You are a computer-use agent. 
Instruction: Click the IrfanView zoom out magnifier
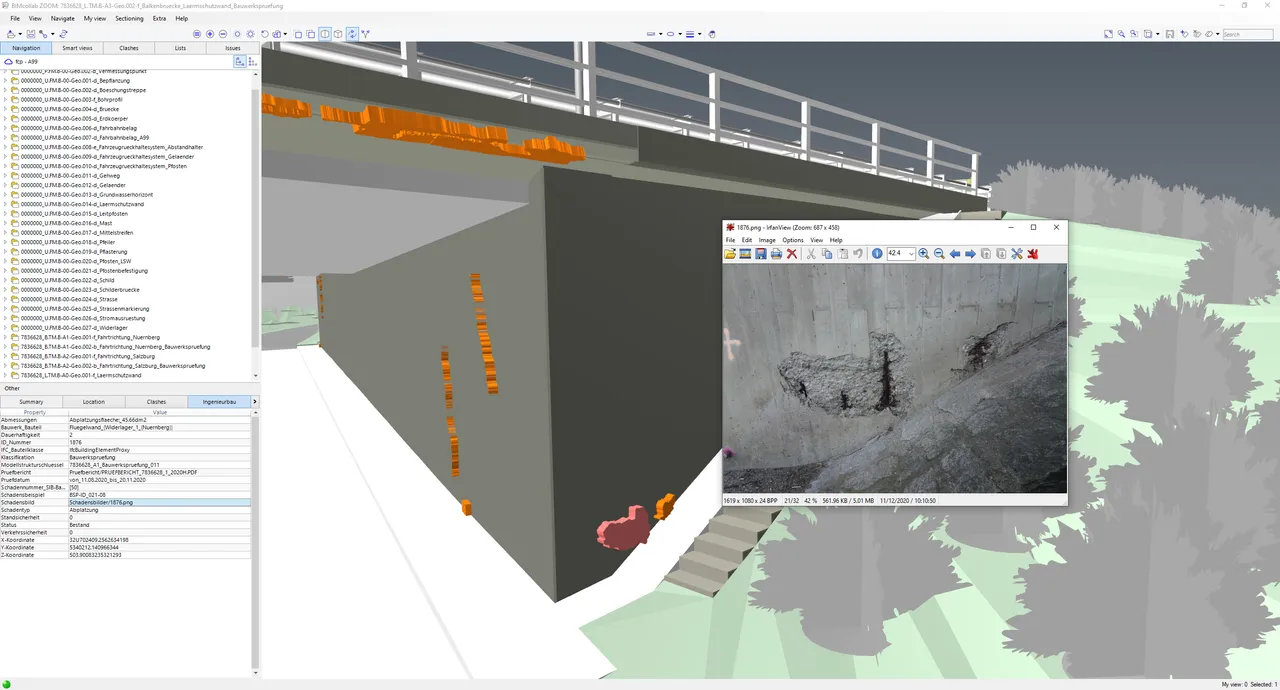(x=939, y=254)
